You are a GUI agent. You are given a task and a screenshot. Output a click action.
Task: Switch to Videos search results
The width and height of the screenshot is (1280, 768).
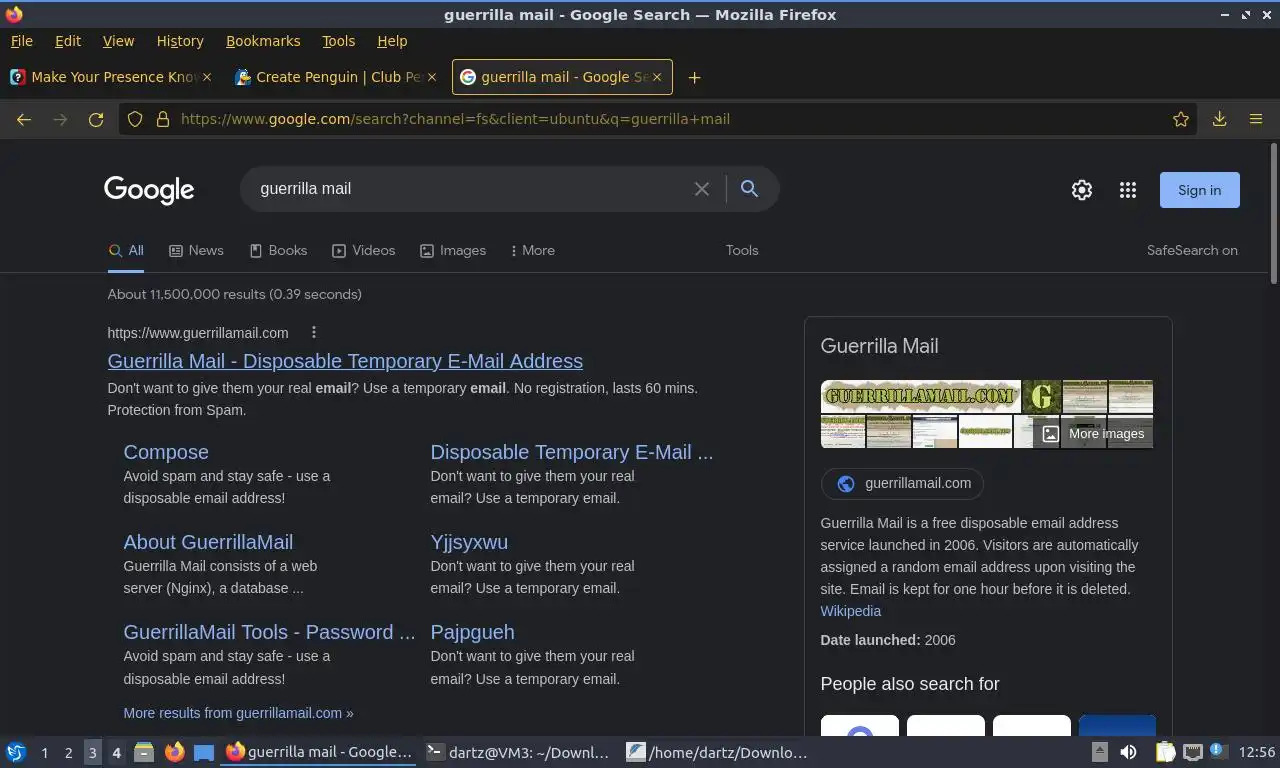click(364, 251)
